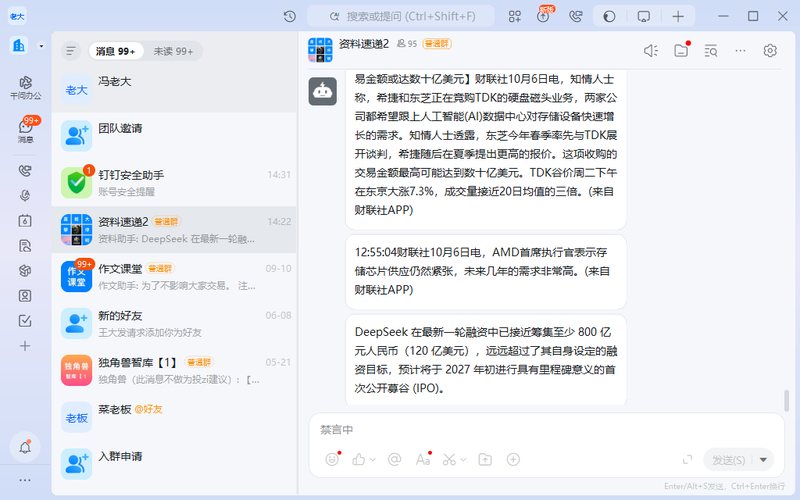
Task: Open 消息 in the left sidebar
Action: point(26,130)
